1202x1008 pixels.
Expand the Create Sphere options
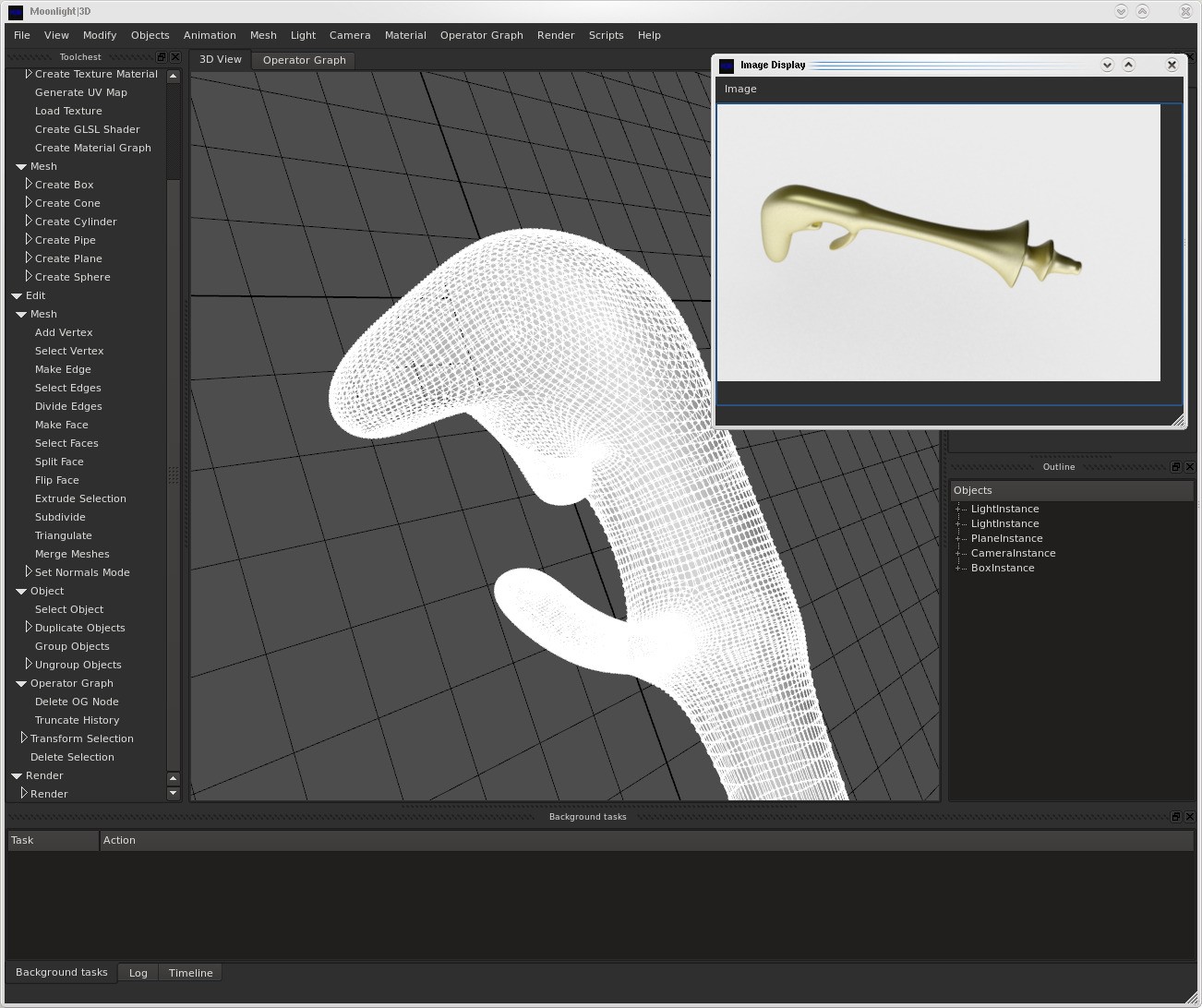(x=28, y=277)
